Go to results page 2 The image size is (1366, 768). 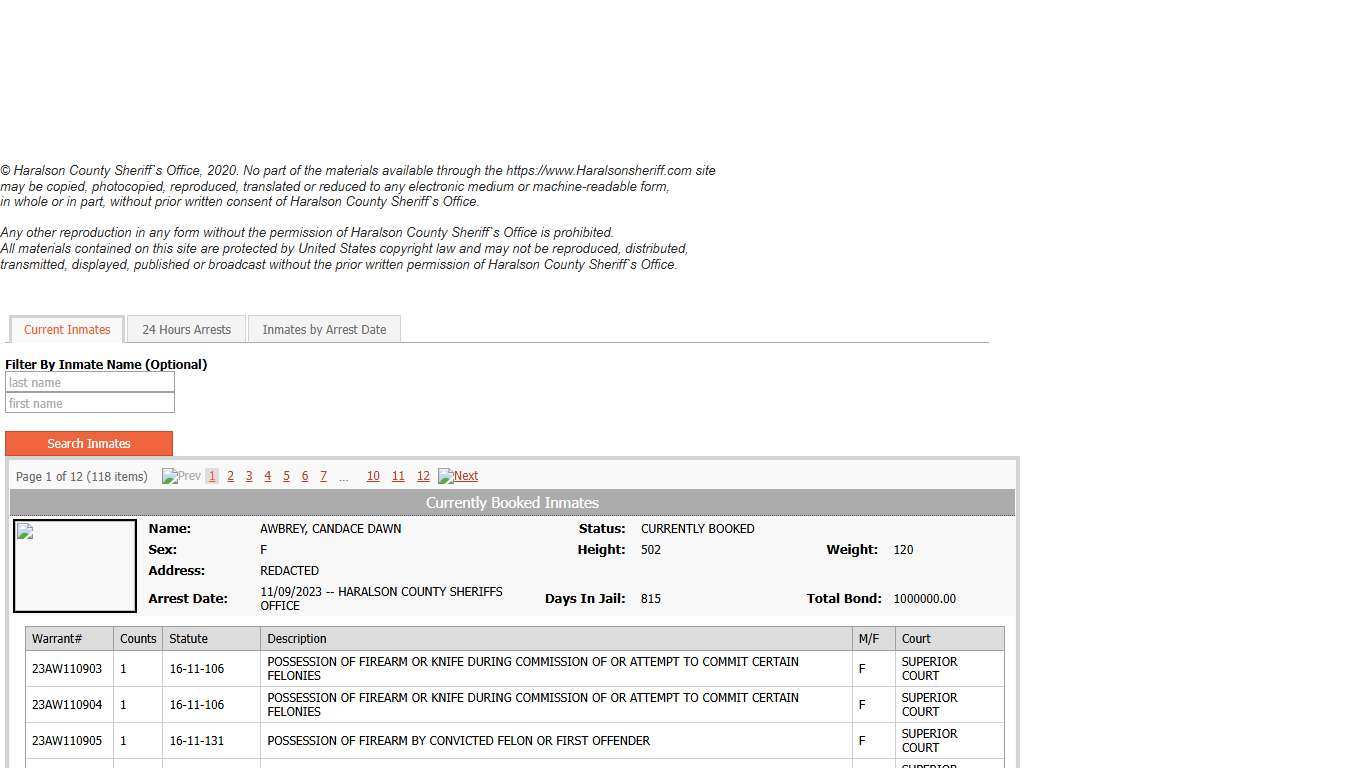coord(230,476)
